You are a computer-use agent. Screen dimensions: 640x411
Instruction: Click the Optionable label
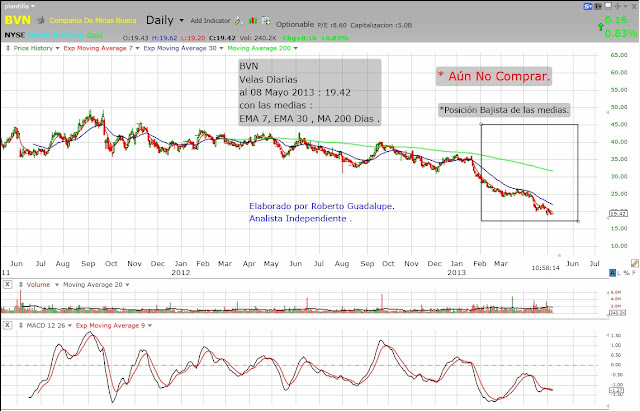295,24
